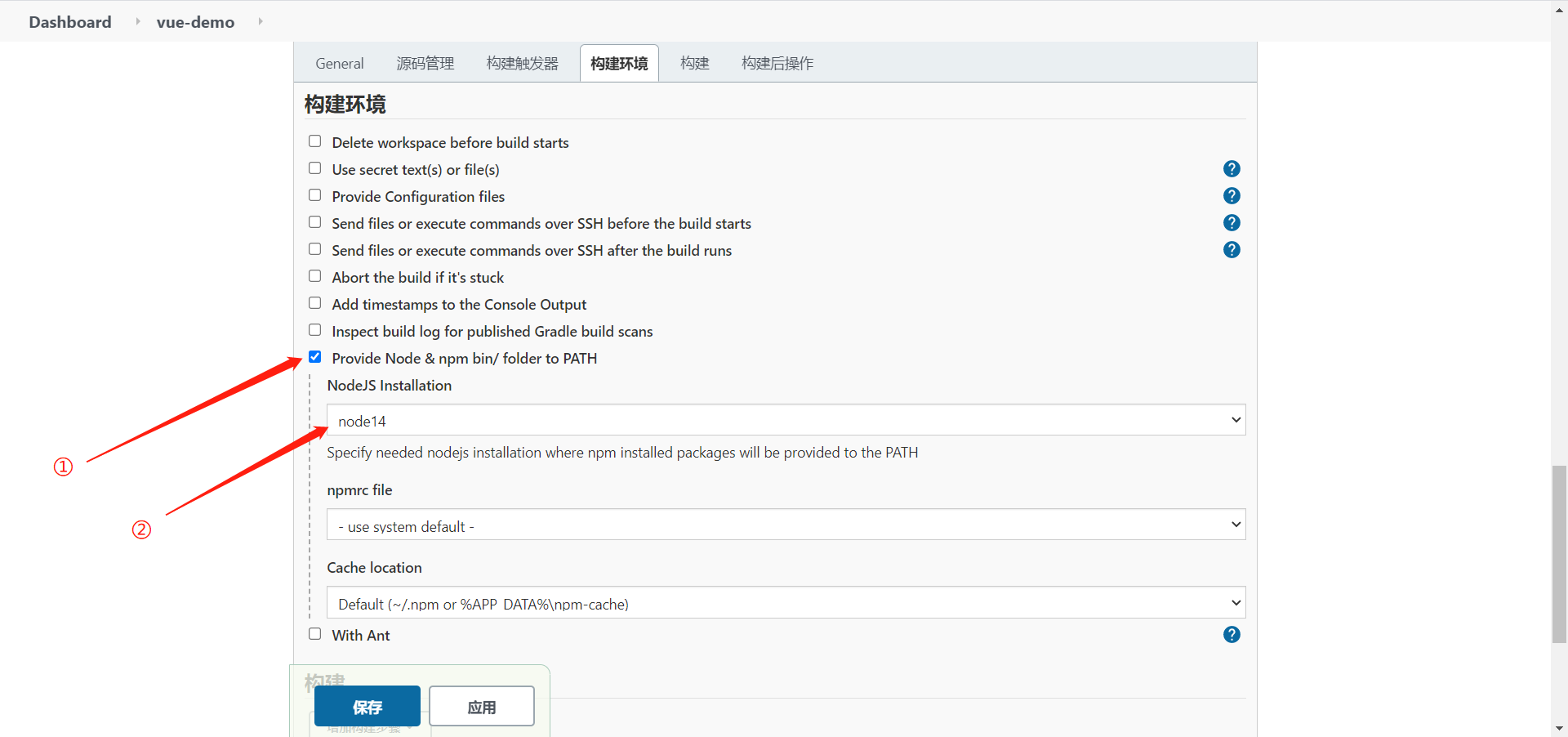This screenshot has width=1568, height=737.
Task: Open help for Provide Configuration files
Action: 1232,196
